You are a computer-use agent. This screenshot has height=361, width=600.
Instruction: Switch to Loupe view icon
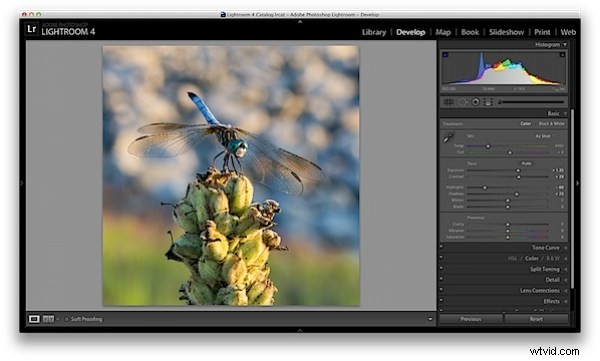(34, 319)
